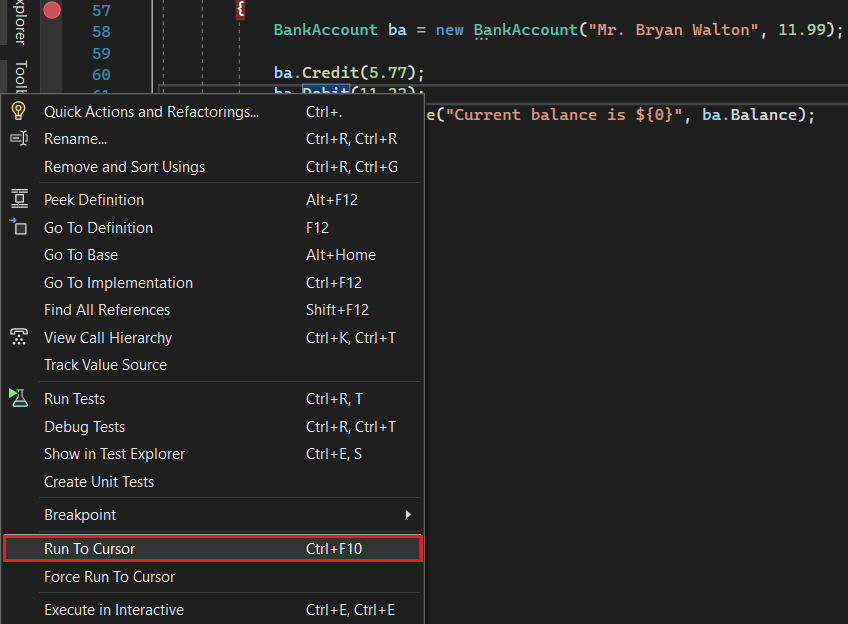Select Create Unit Tests

click(x=99, y=482)
